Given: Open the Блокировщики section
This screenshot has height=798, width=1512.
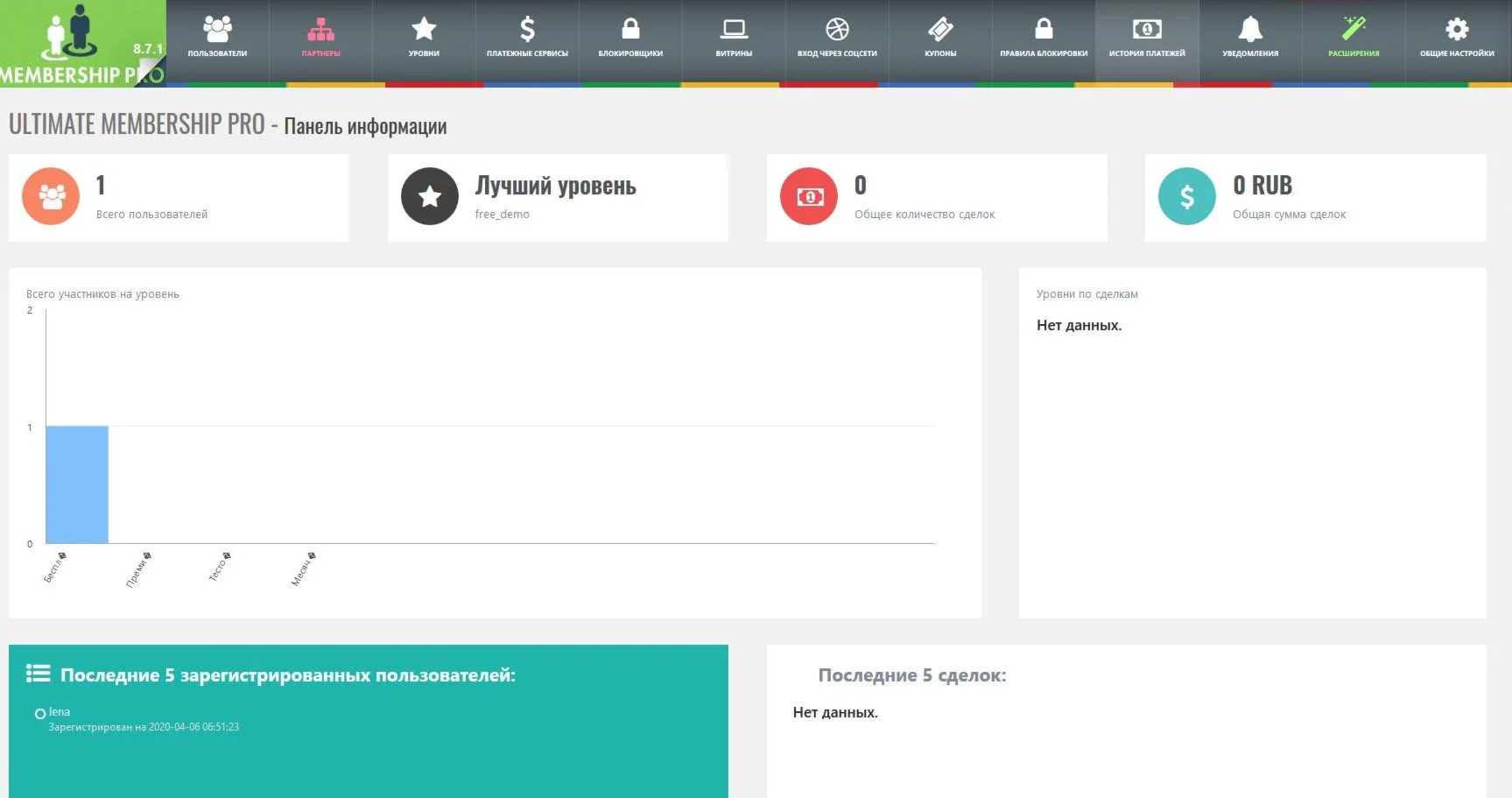Looking at the screenshot, I should pyautogui.click(x=630, y=39).
